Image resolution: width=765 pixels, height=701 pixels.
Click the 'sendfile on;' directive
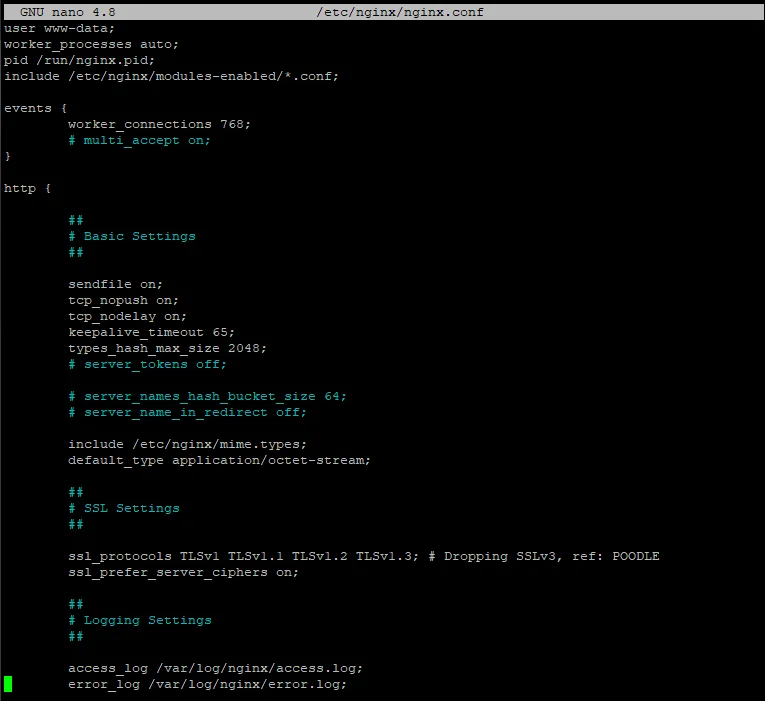115,284
